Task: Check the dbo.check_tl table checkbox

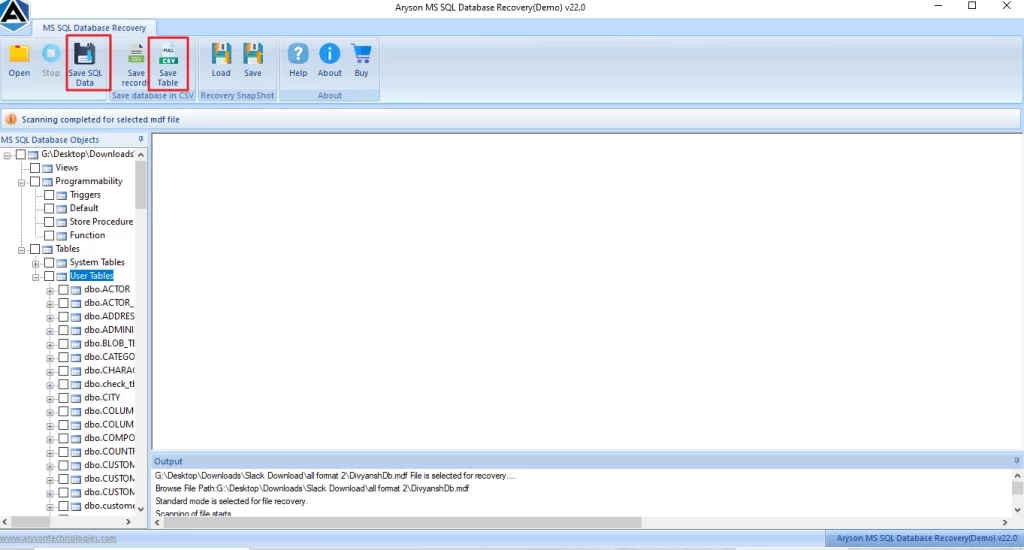Action: tap(63, 384)
